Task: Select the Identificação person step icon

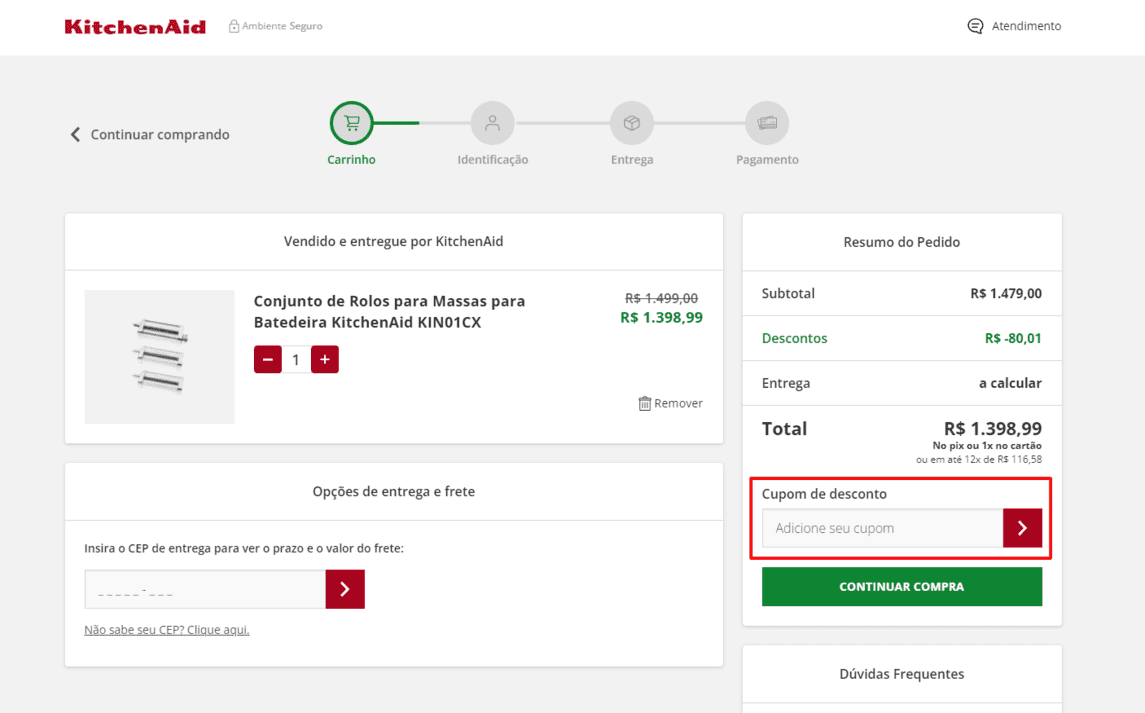Action: [x=493, y=123]
